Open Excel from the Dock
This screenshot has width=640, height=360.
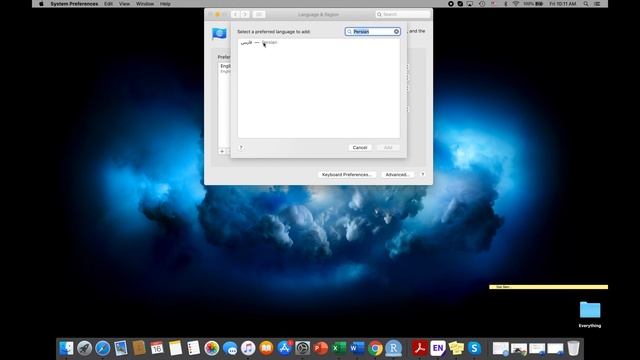tap(339, 348)
